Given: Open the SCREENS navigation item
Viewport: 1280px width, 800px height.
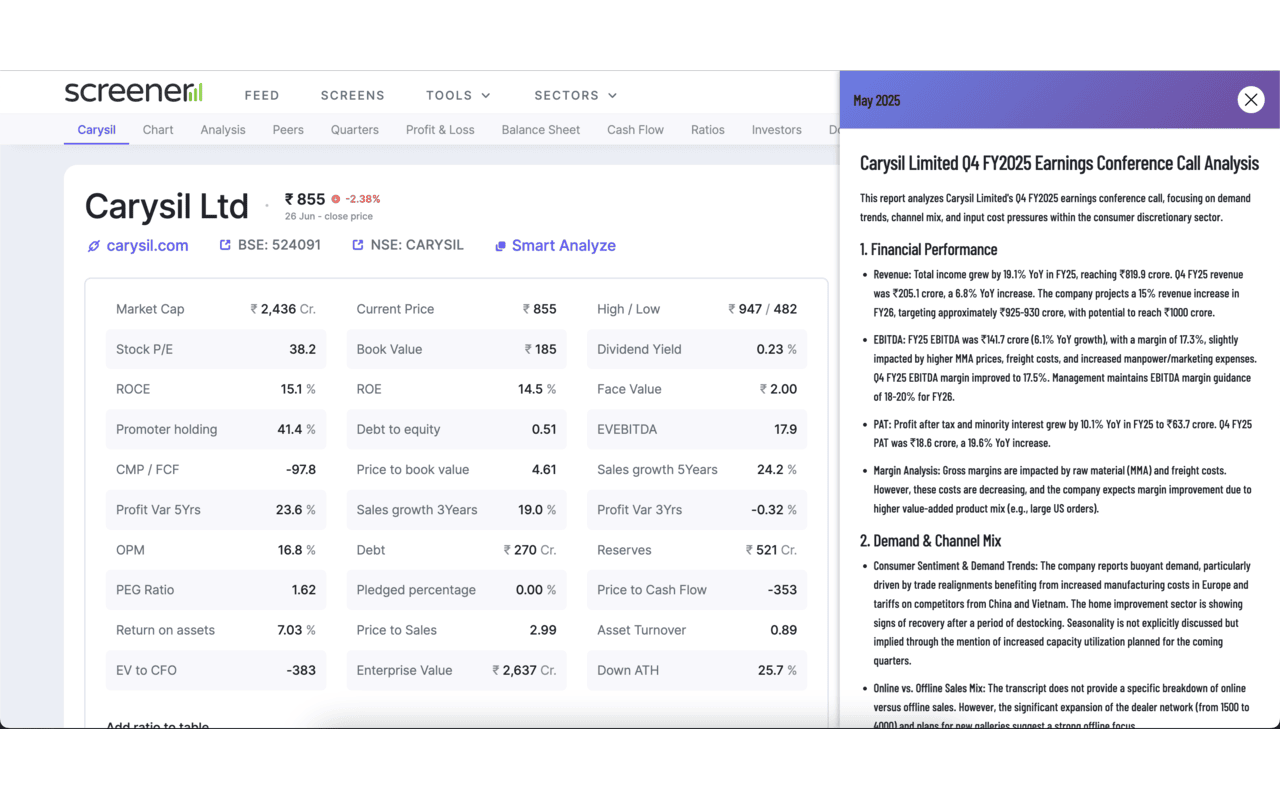Looking at the screenshot, I should point(353,95).
